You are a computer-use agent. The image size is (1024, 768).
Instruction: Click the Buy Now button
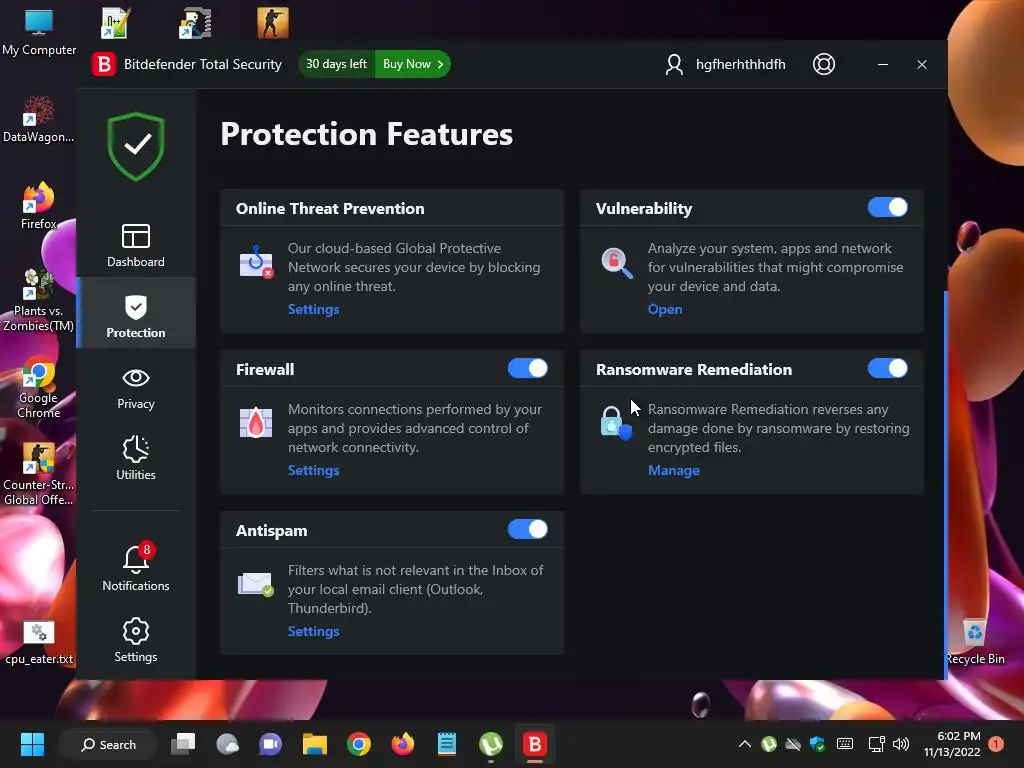point(413,64)
